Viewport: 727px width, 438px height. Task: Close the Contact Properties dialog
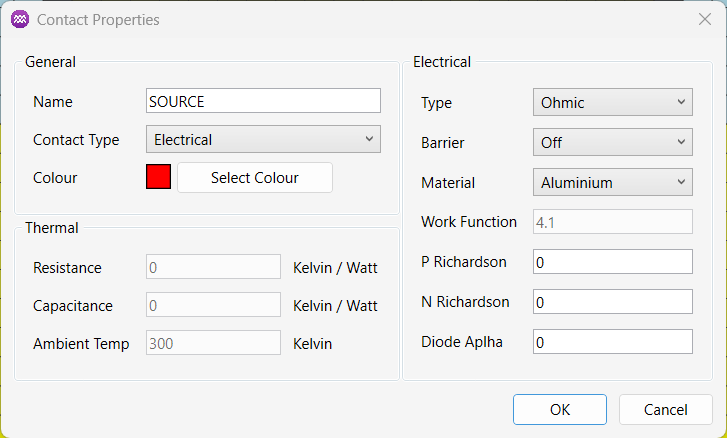pos(705,19)
